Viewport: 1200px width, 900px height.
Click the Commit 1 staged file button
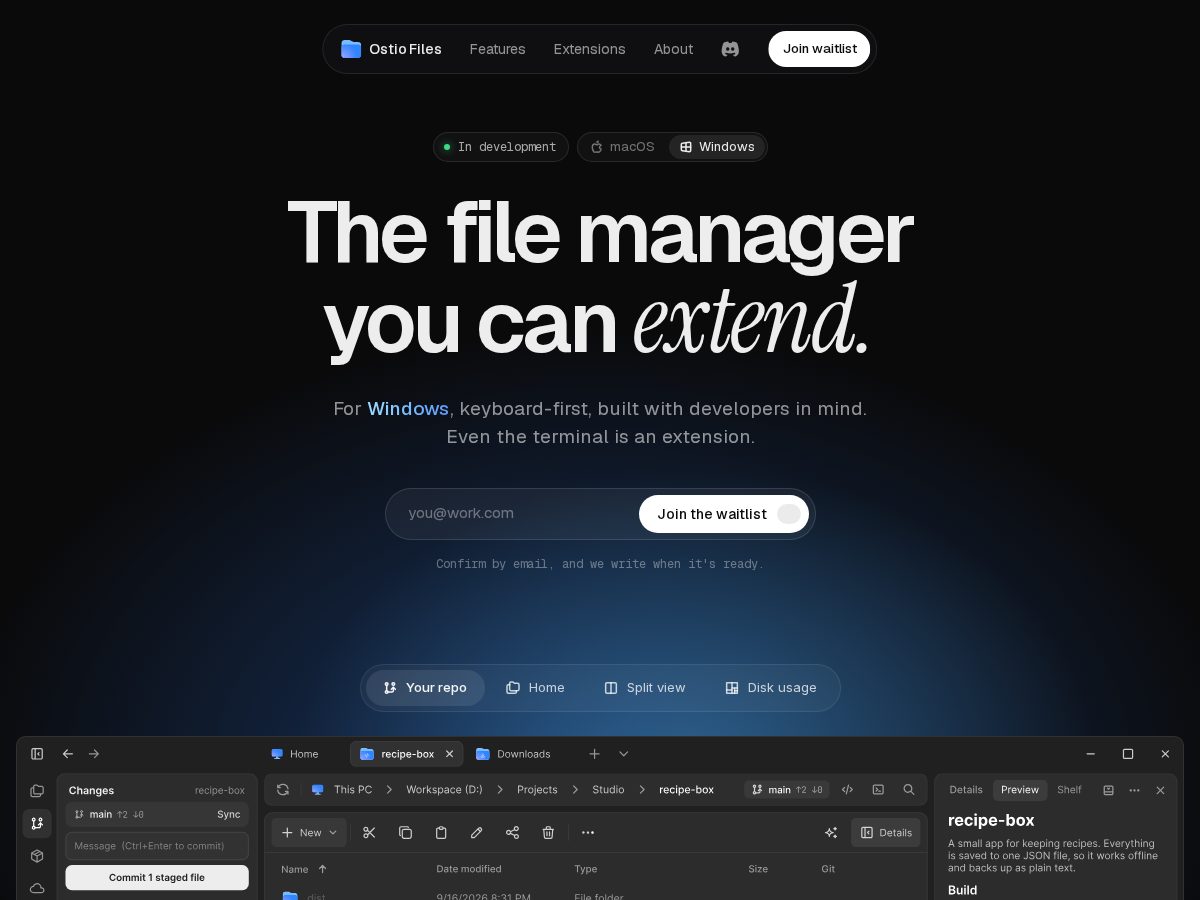(x=157, y=878)
